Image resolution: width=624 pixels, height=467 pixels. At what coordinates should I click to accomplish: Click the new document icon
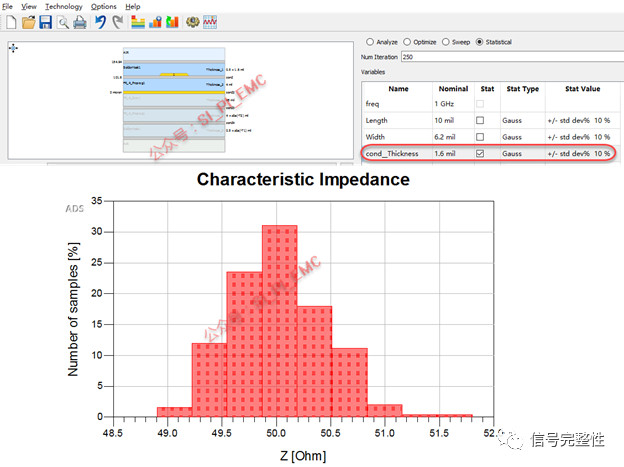tap(11, 22)
